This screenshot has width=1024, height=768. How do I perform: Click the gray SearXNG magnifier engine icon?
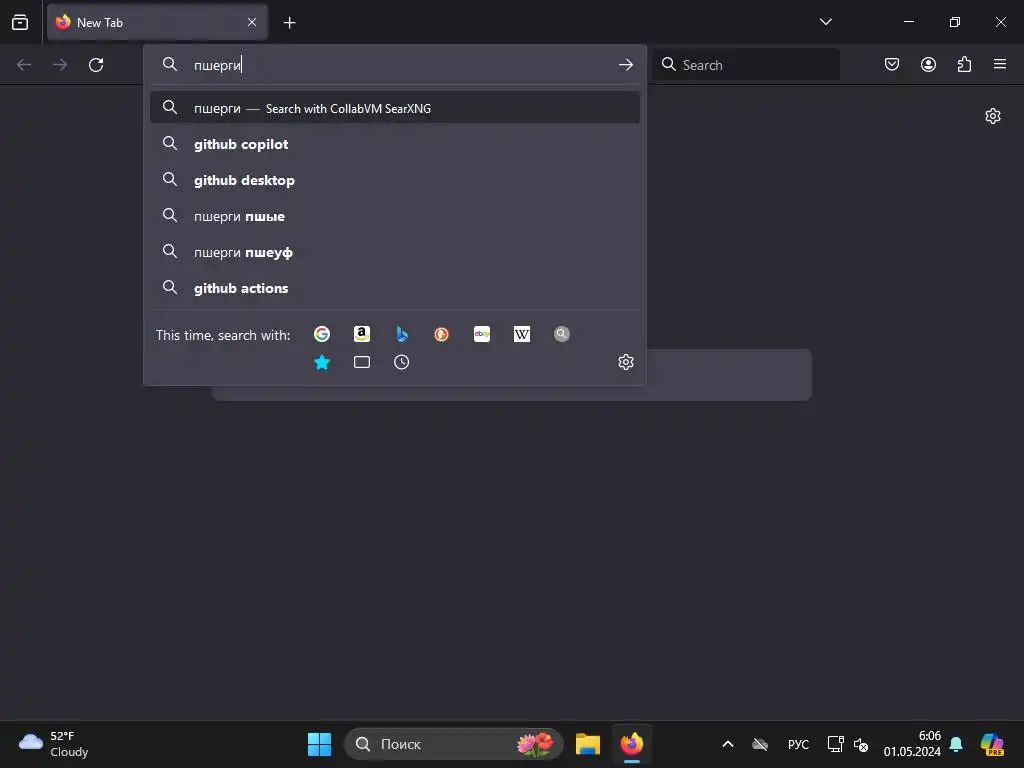pyautogui.click(x=562, y=334)
